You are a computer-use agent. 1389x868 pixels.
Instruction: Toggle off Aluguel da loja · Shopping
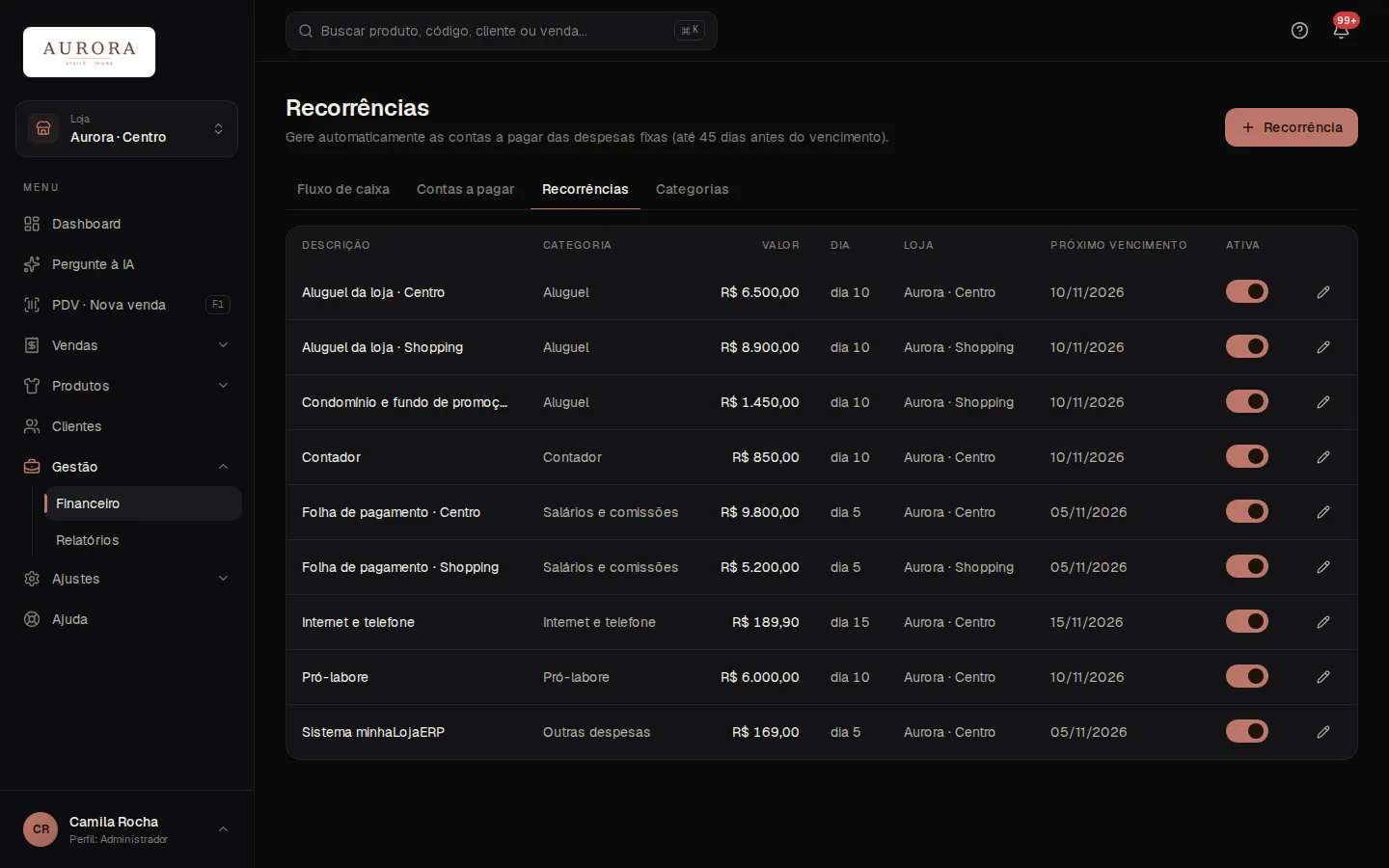[1247, 346]
